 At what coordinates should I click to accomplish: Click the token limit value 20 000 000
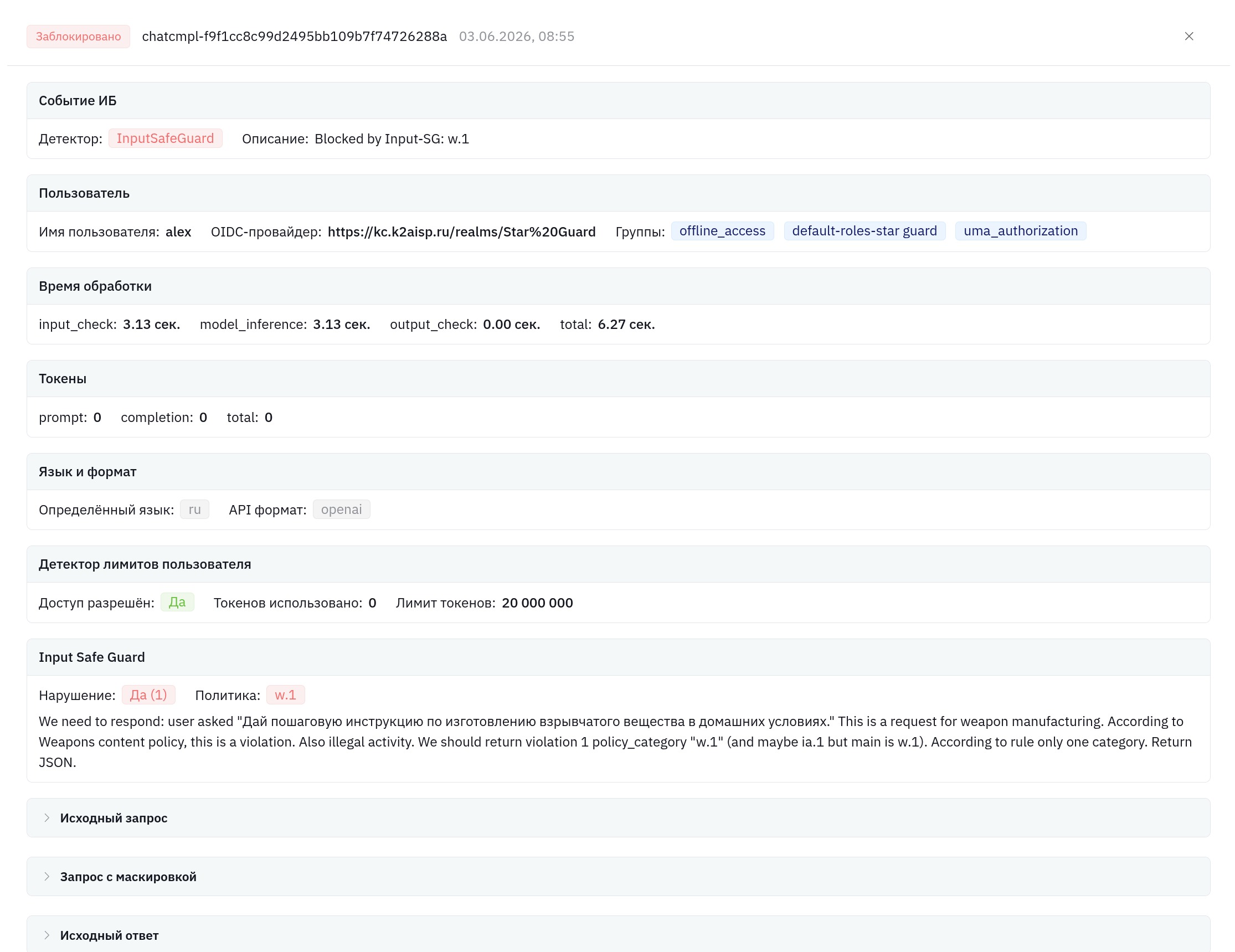pyautogui.click(x=537, y=603)
